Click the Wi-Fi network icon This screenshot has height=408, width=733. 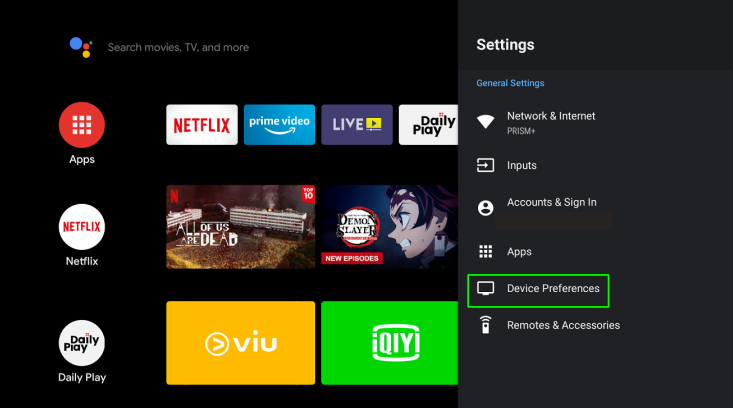485,122
